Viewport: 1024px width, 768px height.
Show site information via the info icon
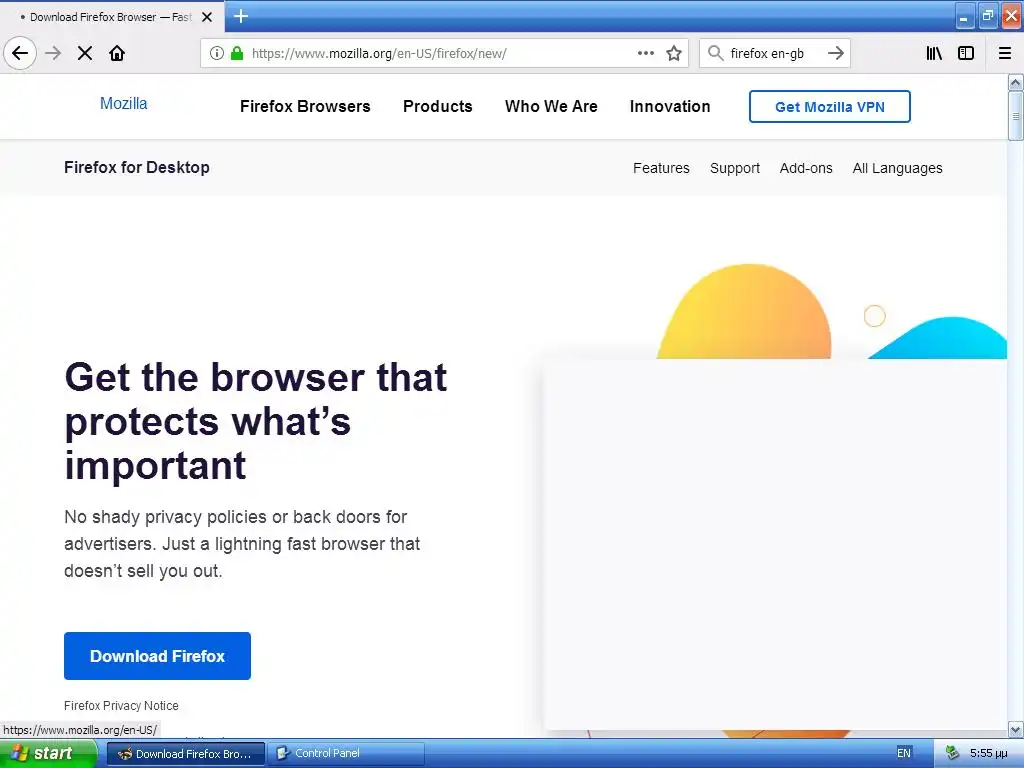pyautogui.click(x=217, y=53)
